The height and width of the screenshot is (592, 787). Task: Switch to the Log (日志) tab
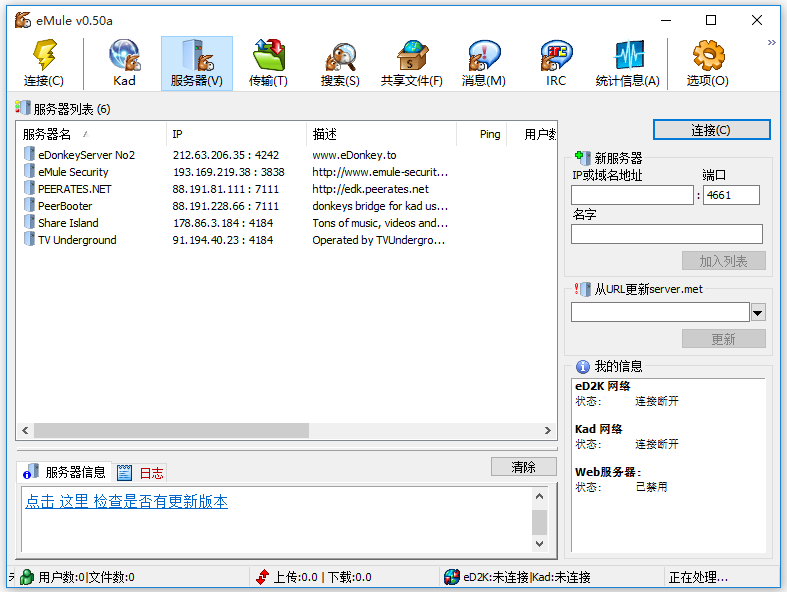pyautogui.click(x=141, y=473)
